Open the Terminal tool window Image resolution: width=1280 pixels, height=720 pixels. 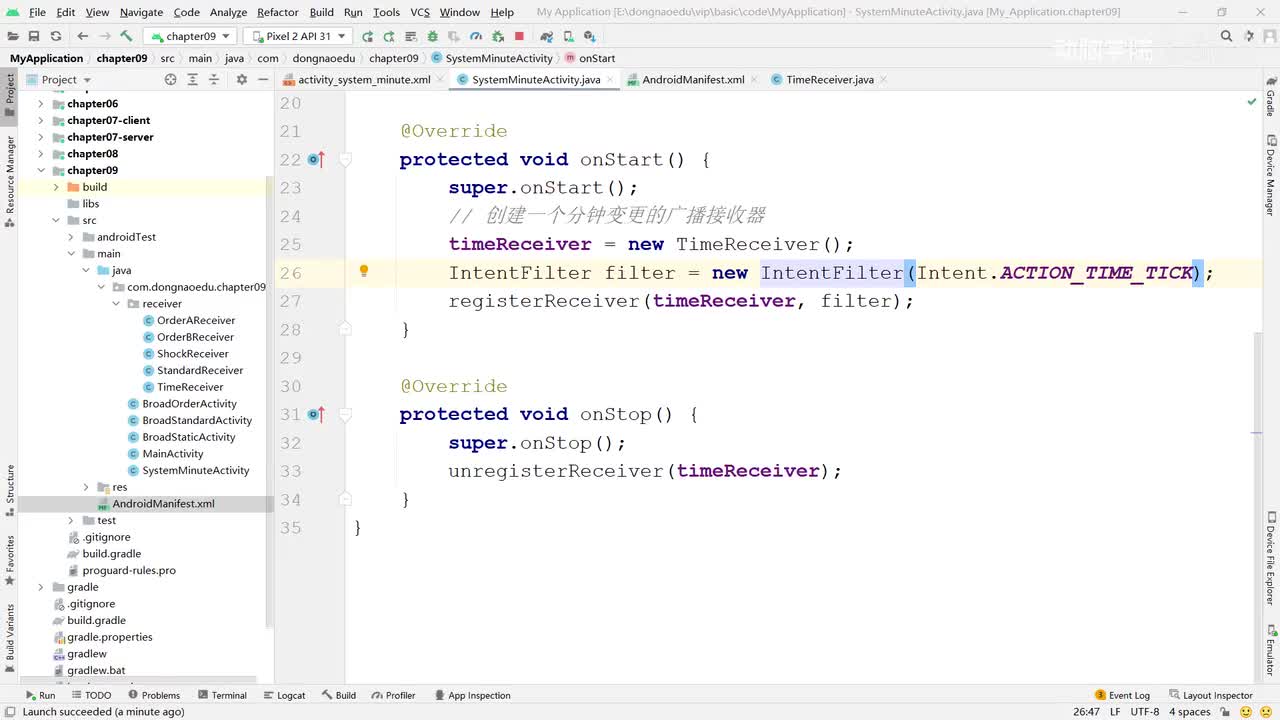pyautogui.click(x=221, y=695)
